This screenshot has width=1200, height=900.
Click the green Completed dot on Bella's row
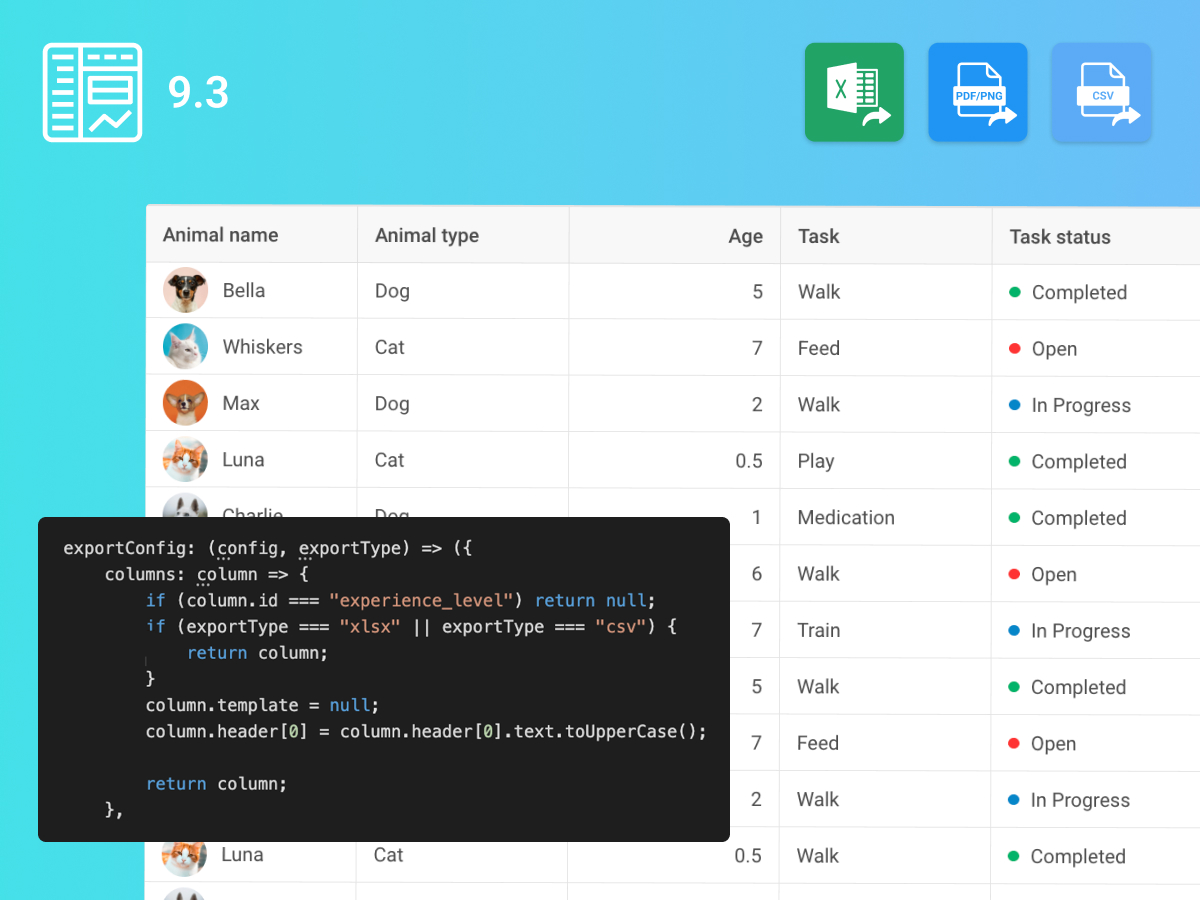(x=1013, y=292)
